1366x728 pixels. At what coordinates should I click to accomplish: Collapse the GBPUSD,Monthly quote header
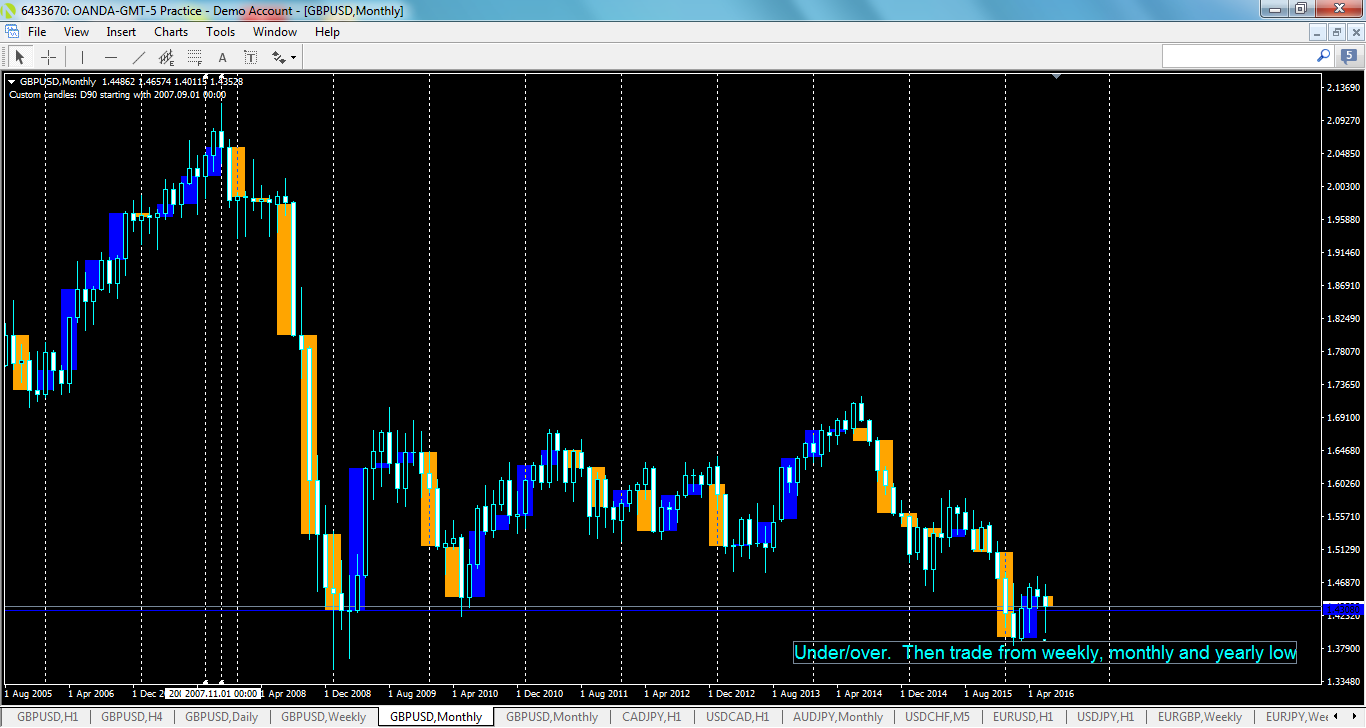(12, 82)
